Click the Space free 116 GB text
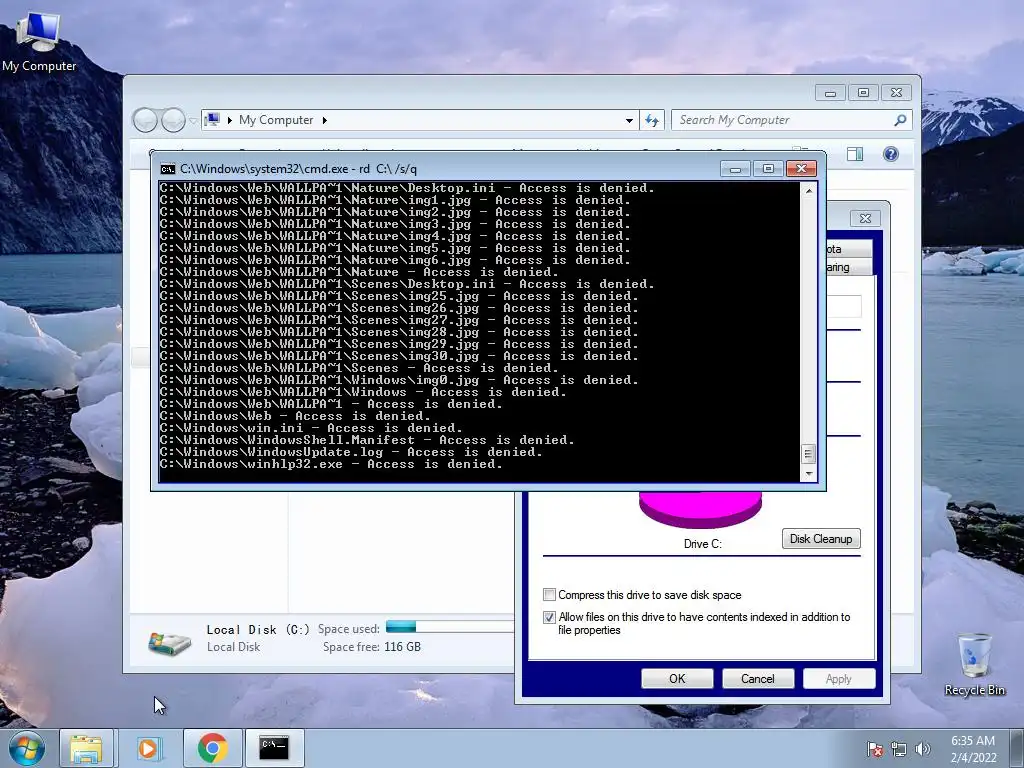Viewport: 1024px width, 768px height. pyautogui.click(x=372, y=647)
